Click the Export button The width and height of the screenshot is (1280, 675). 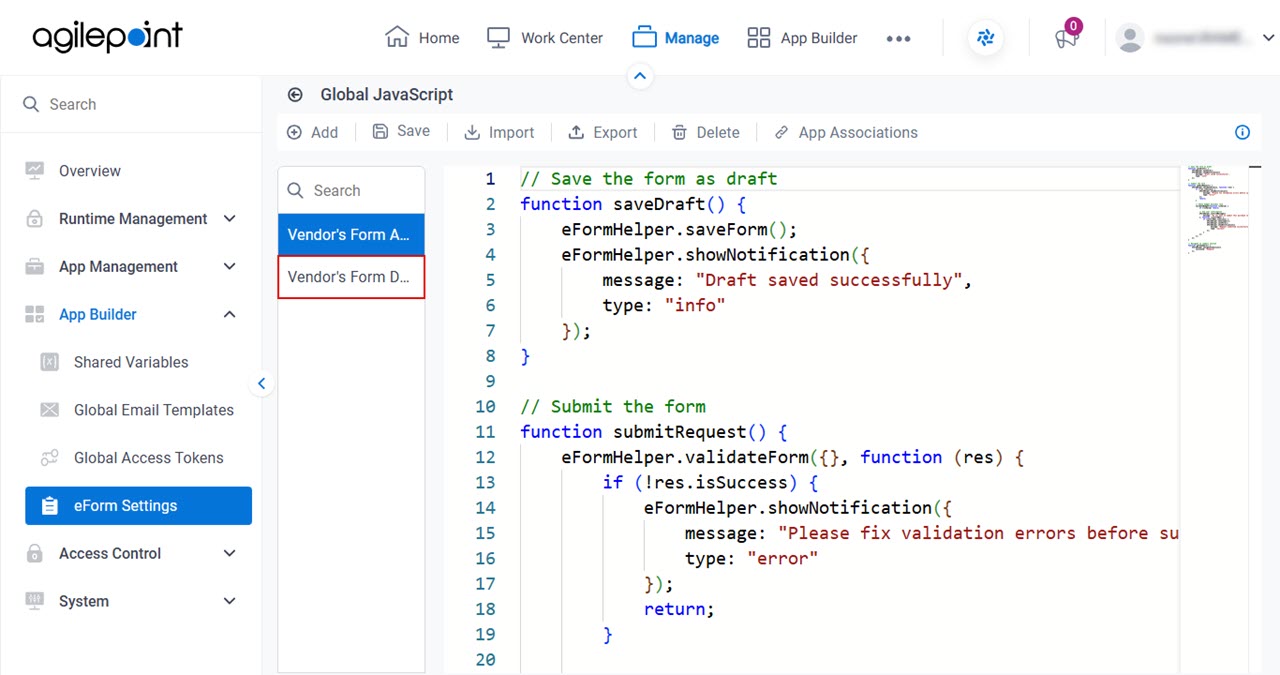click(x=602, y=132)
